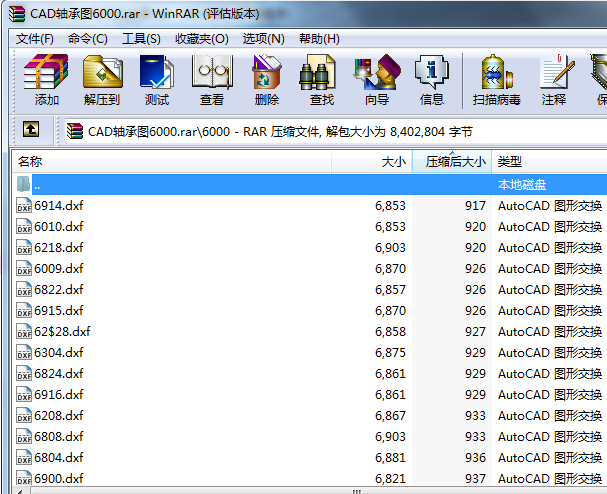The image size is (607, 494).
Task: Click the WinRAR title bar icon
Action: click(x=17, y=13)
